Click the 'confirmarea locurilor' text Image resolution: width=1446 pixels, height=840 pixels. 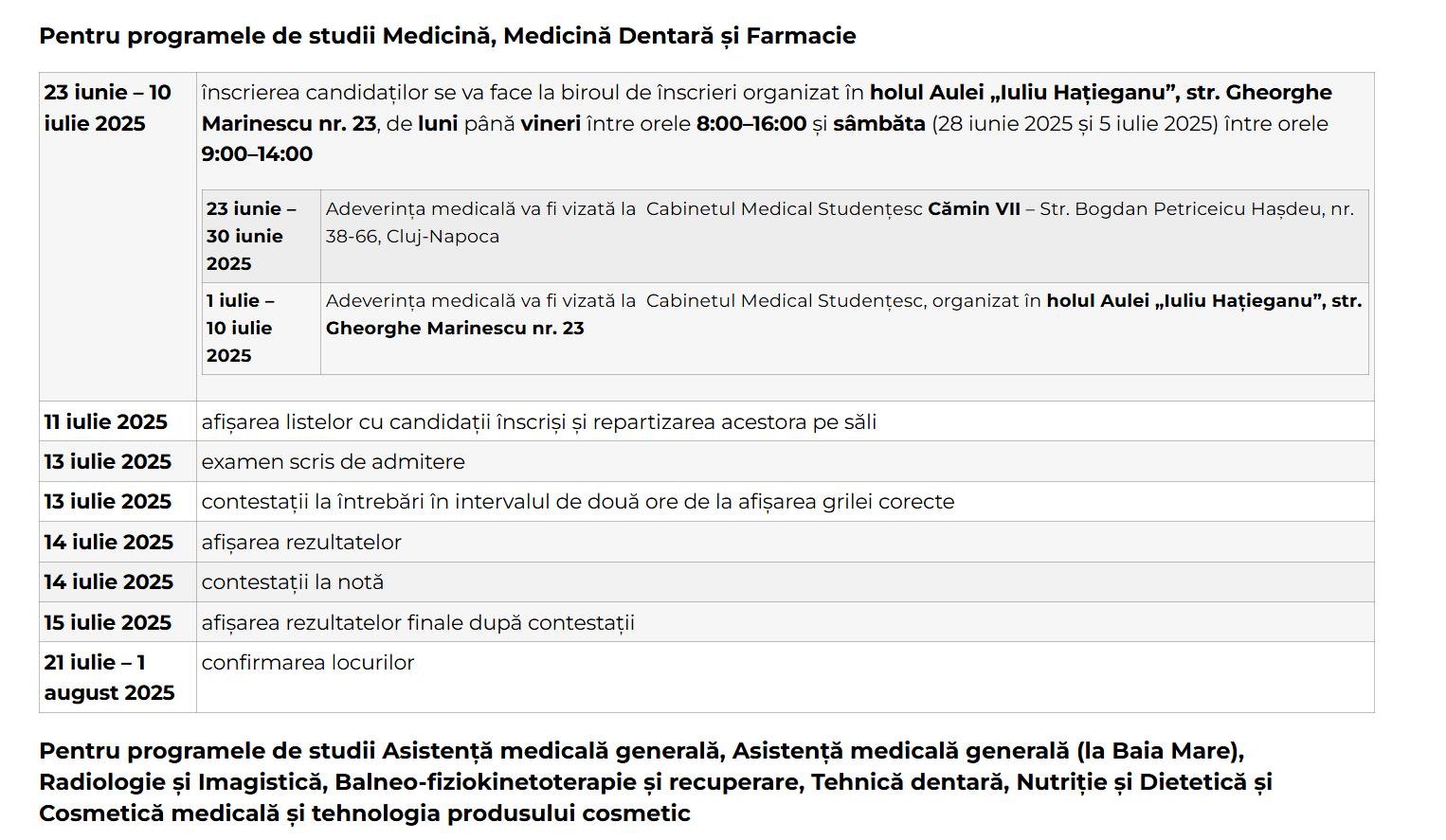(307, 663)
